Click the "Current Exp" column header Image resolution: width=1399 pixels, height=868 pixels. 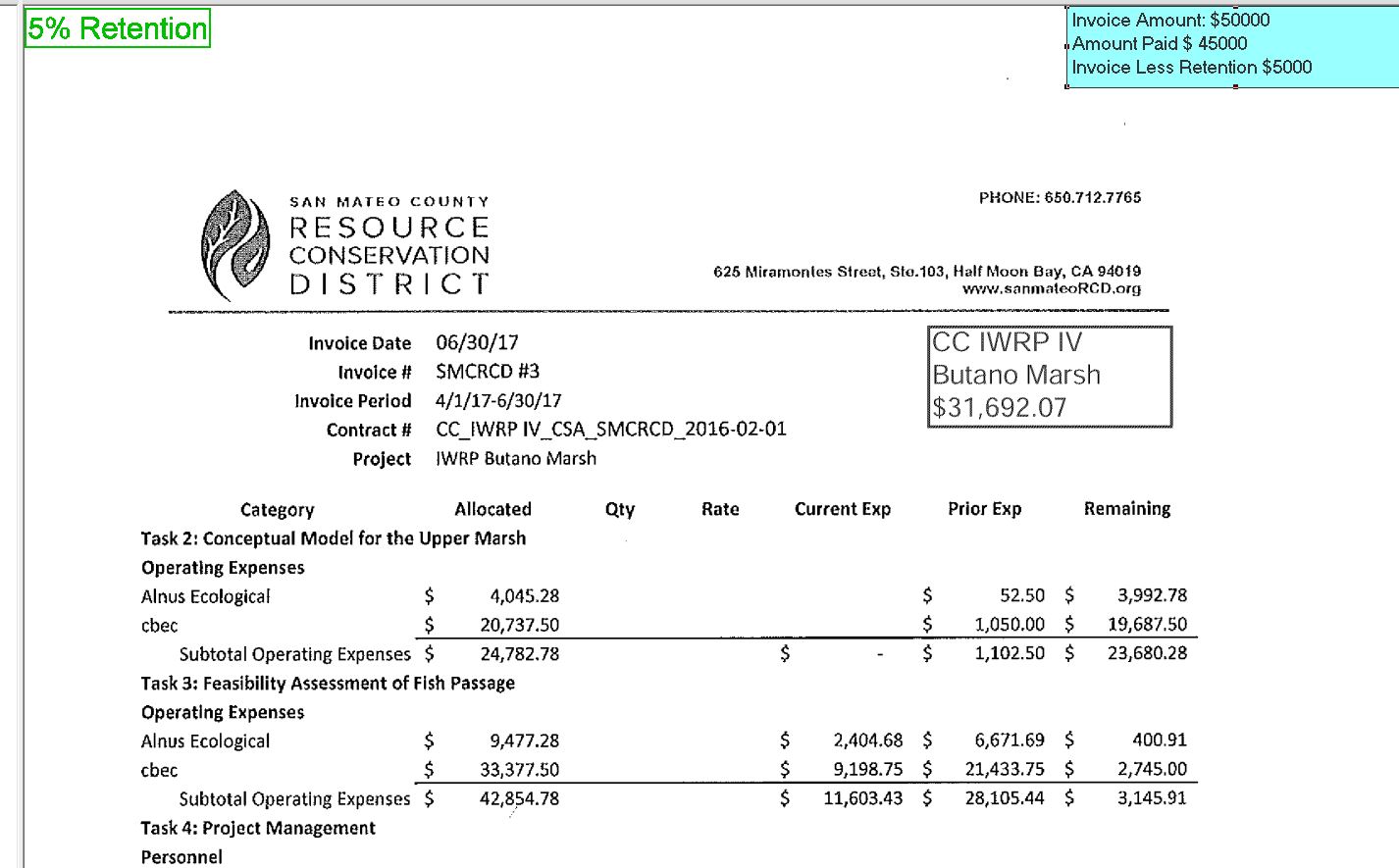(x=843, y=509)
